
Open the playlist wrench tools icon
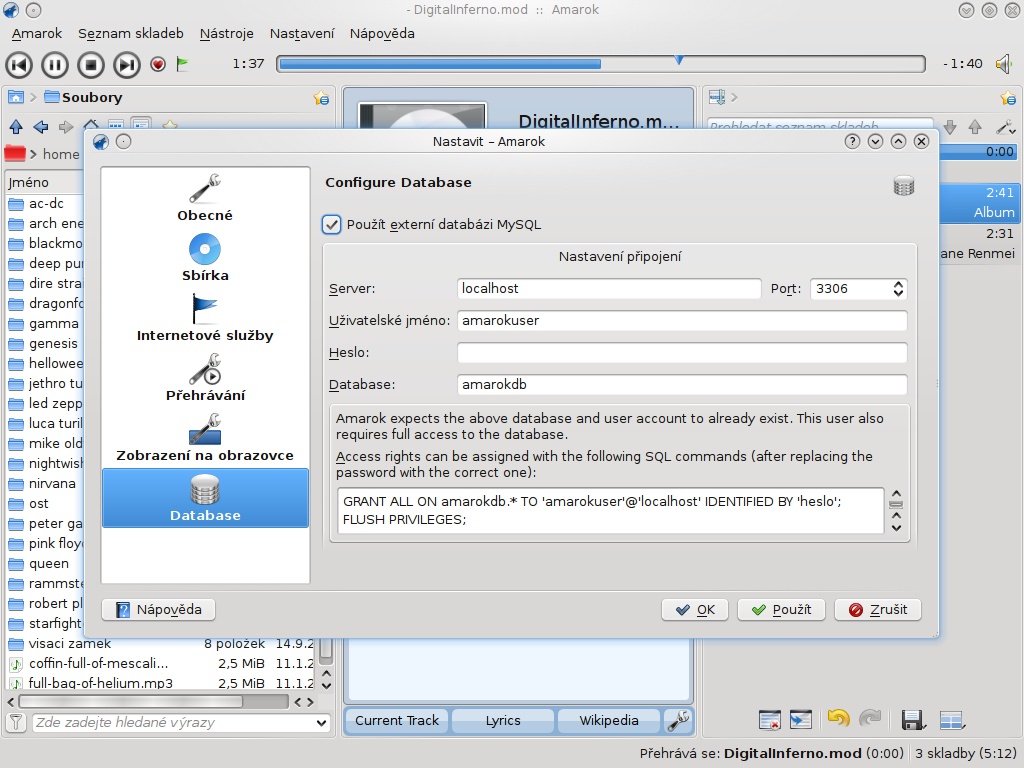(1005, 127)
